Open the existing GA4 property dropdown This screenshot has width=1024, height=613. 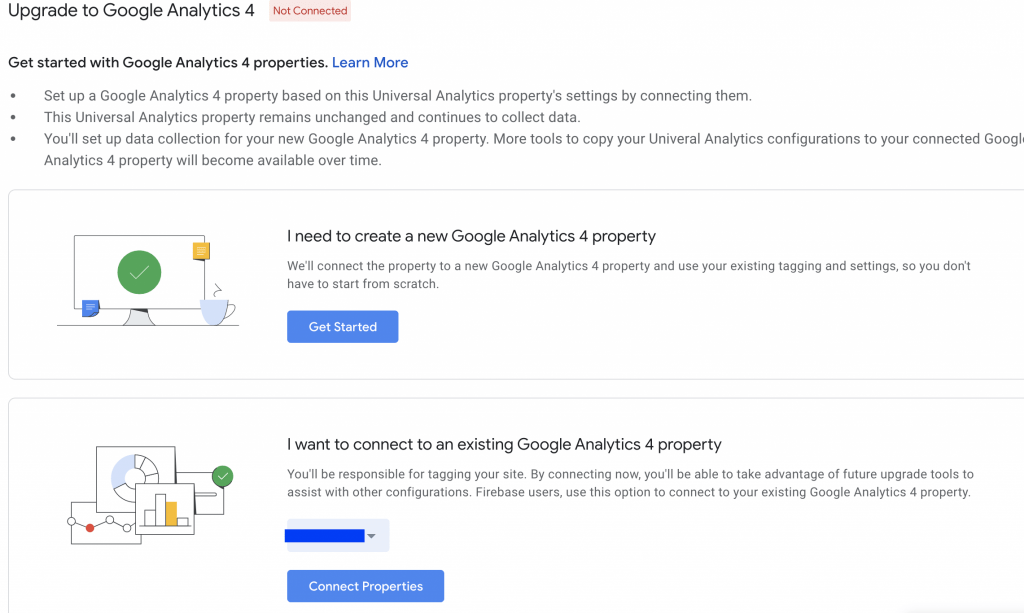337,536
